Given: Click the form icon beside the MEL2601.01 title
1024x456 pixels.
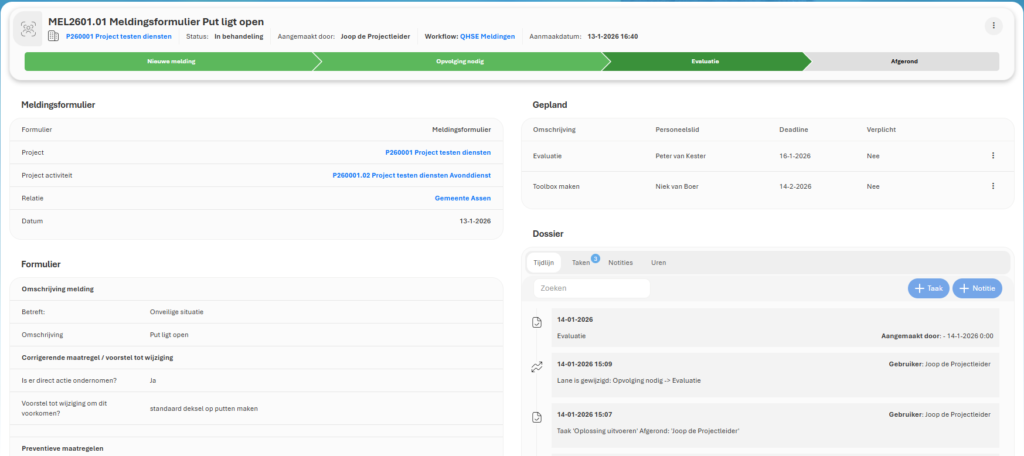Looking at the screenshot, I should (x=27, y=28).
